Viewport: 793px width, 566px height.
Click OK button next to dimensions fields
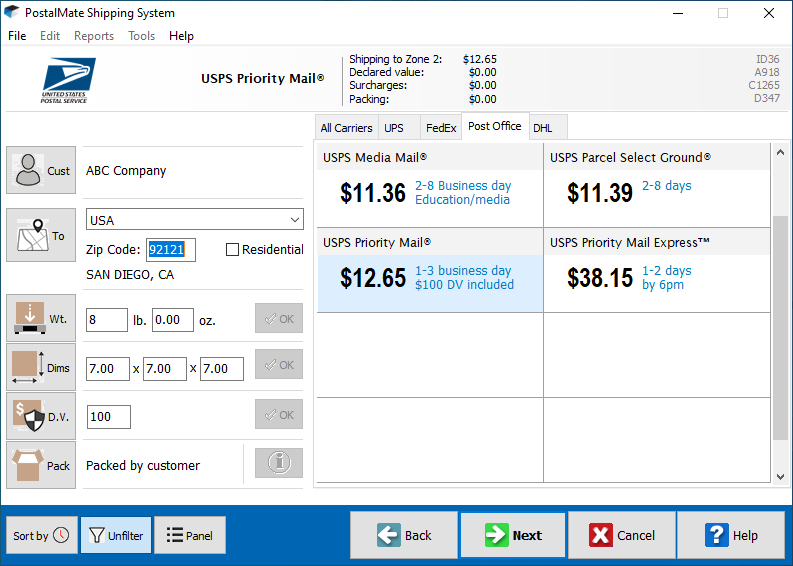[x=279, y=364]
